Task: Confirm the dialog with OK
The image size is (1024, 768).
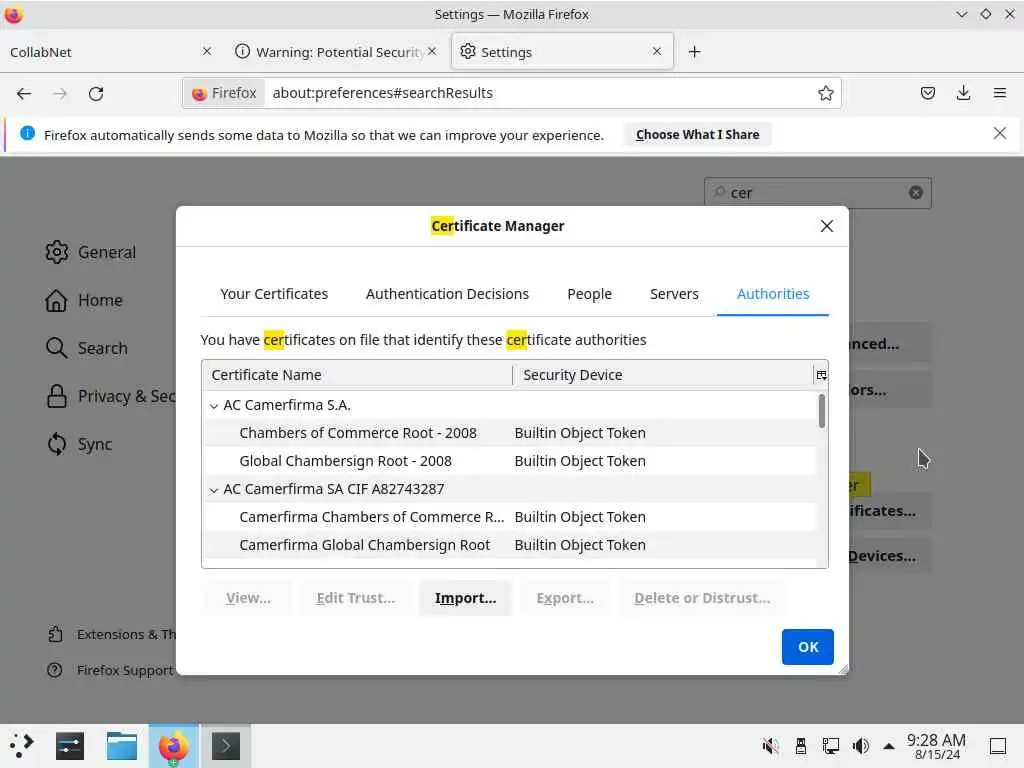Action: tap(808, 647)
